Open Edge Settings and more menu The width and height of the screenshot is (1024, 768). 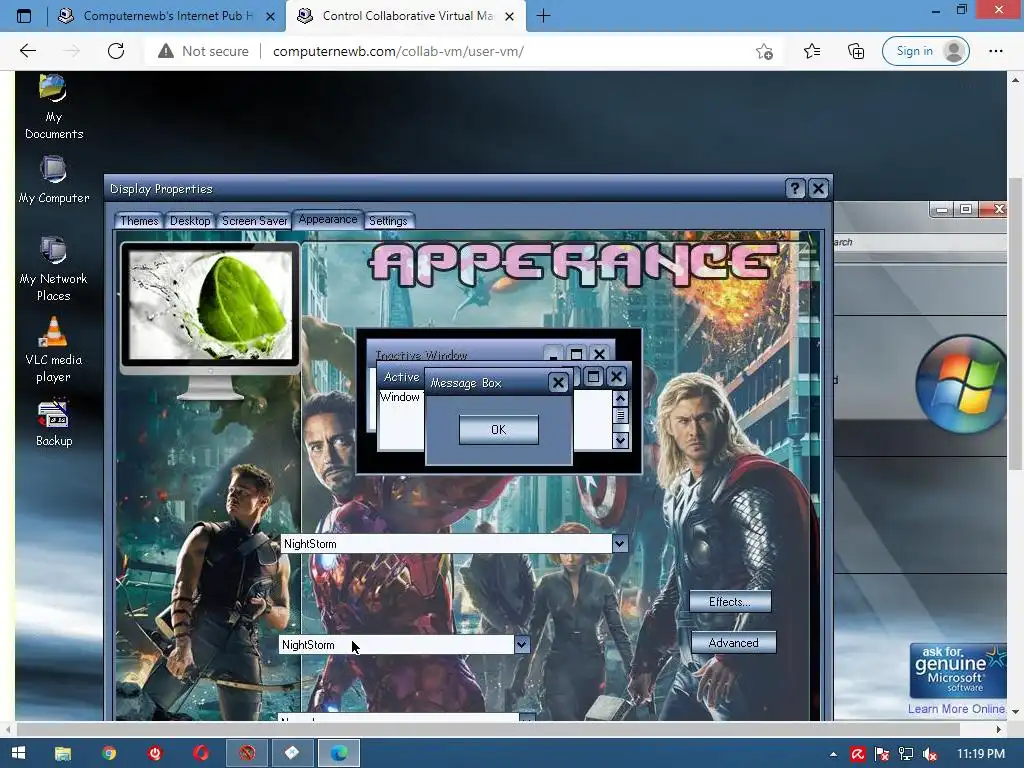pos(995,51)
